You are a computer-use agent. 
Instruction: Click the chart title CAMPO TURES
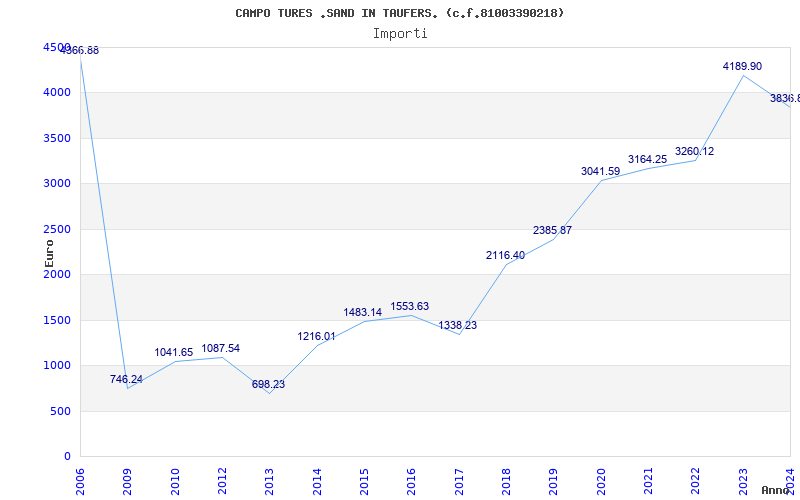tap(399, 13)
